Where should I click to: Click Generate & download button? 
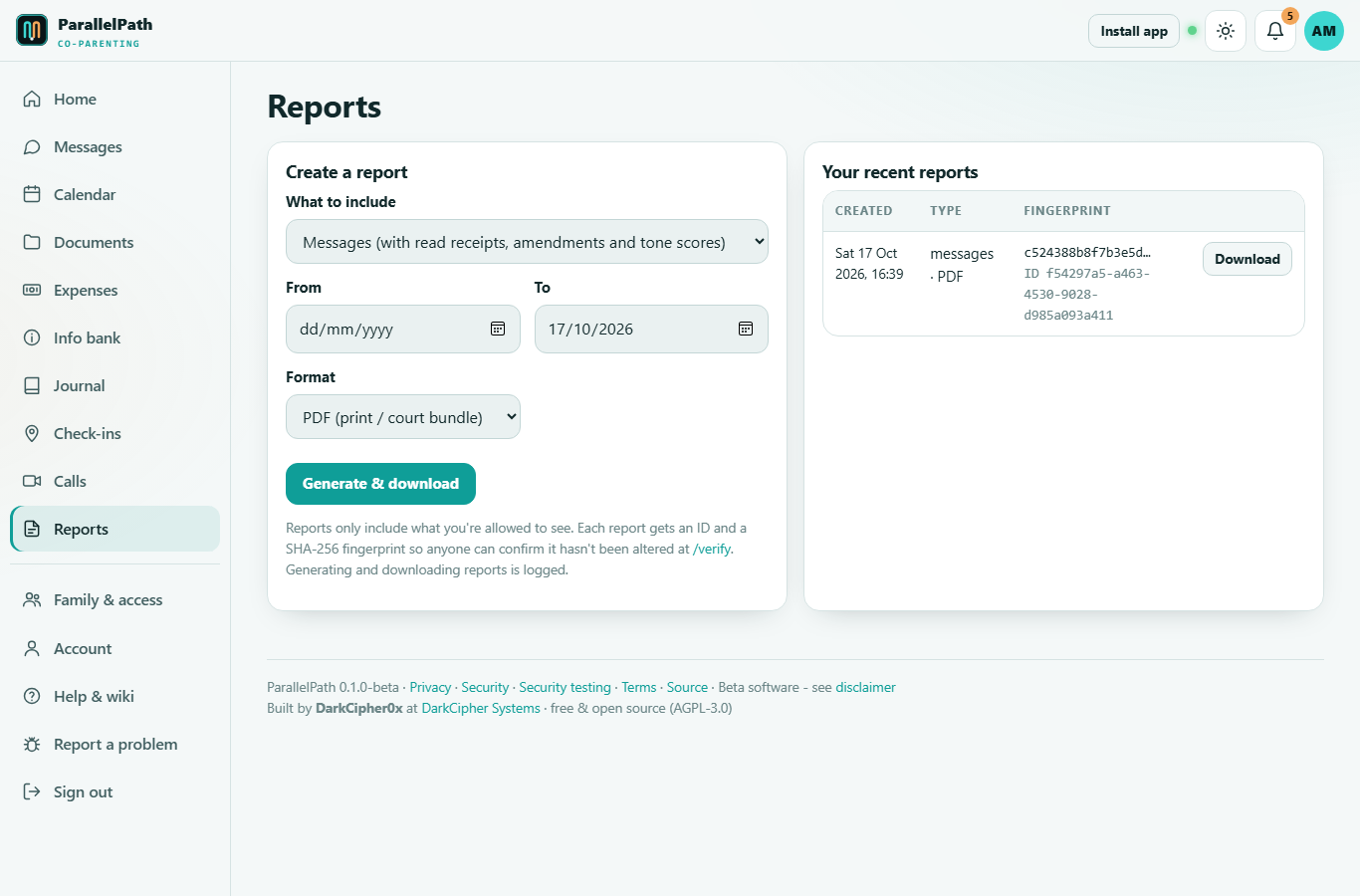click(x=380, y=484)
